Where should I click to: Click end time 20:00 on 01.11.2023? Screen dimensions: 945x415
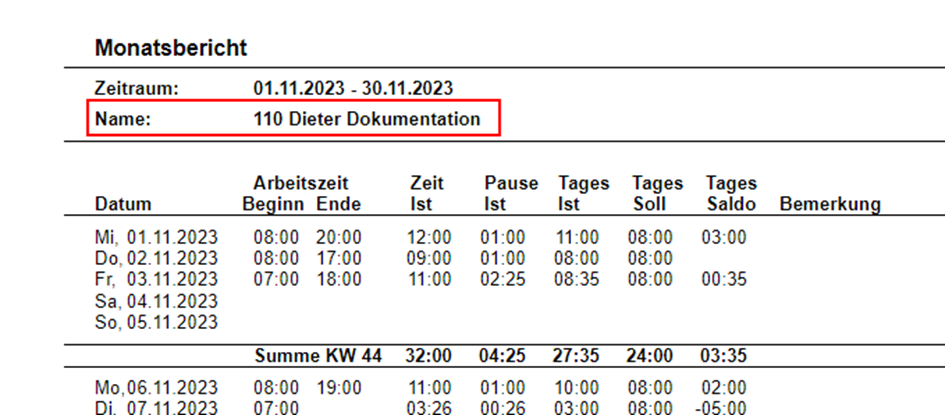pos(339,237)
